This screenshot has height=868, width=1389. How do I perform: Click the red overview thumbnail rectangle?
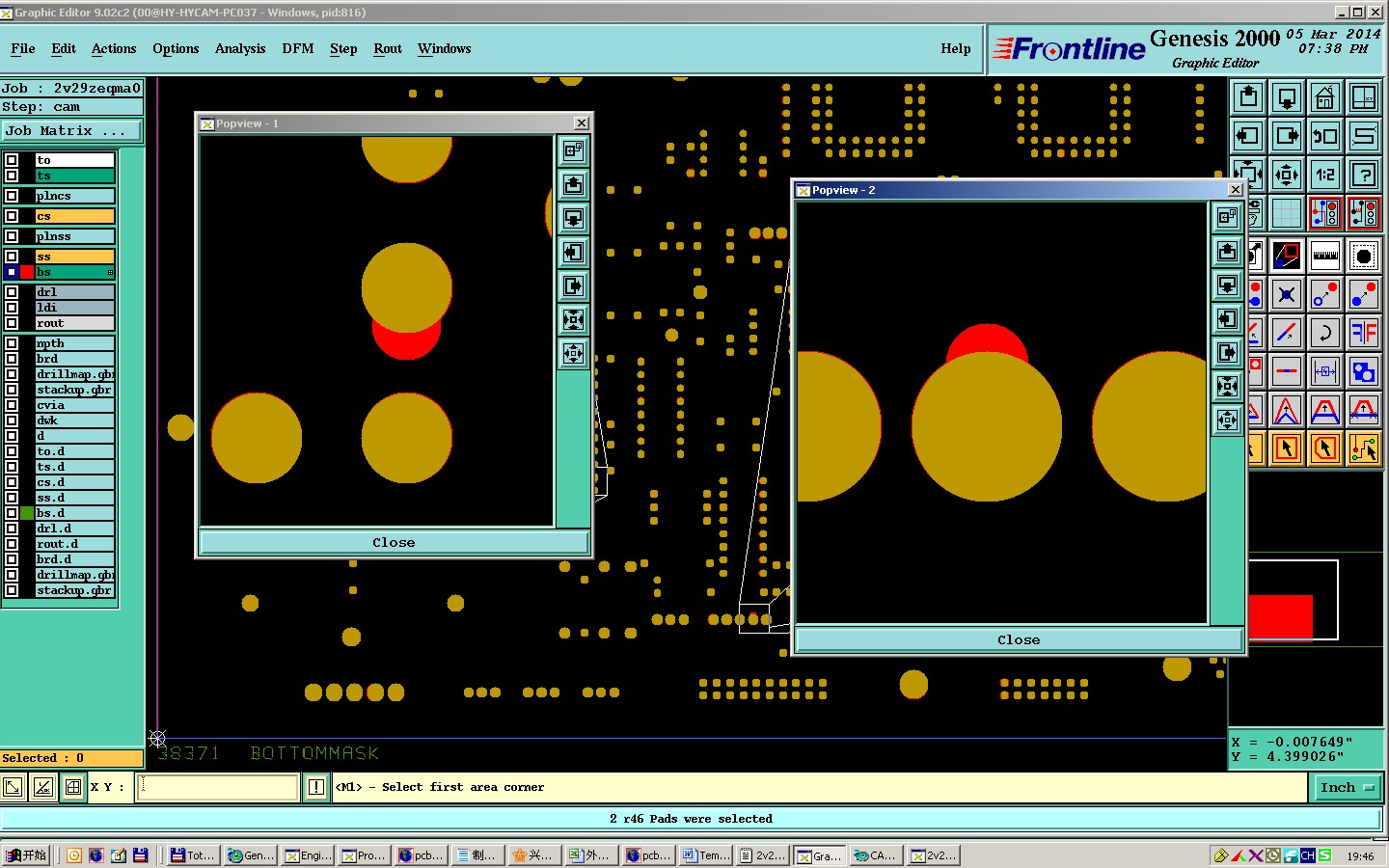click(1281, 616)
